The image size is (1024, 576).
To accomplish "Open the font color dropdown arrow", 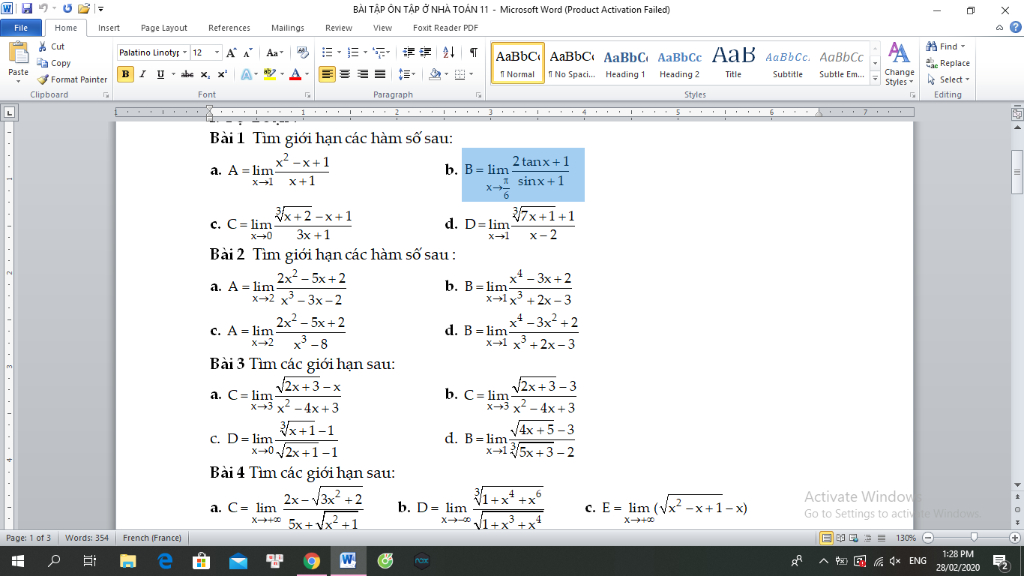I will point(307,74).
